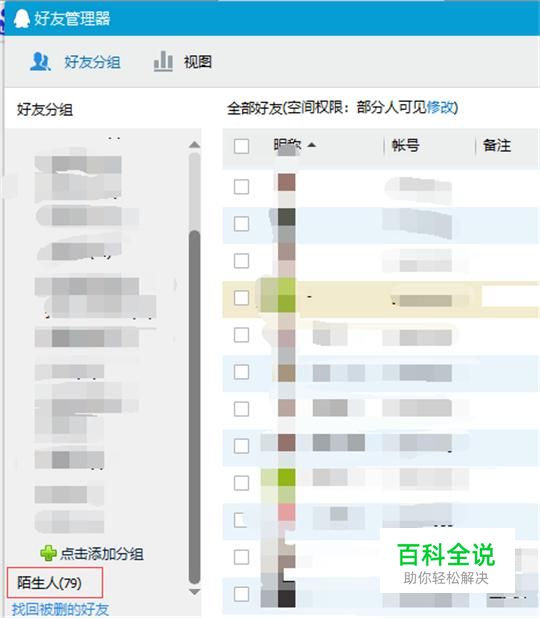Click the 全部好友 heading text
The width and height of the screenshot is (540, 618).
[255, 108]
